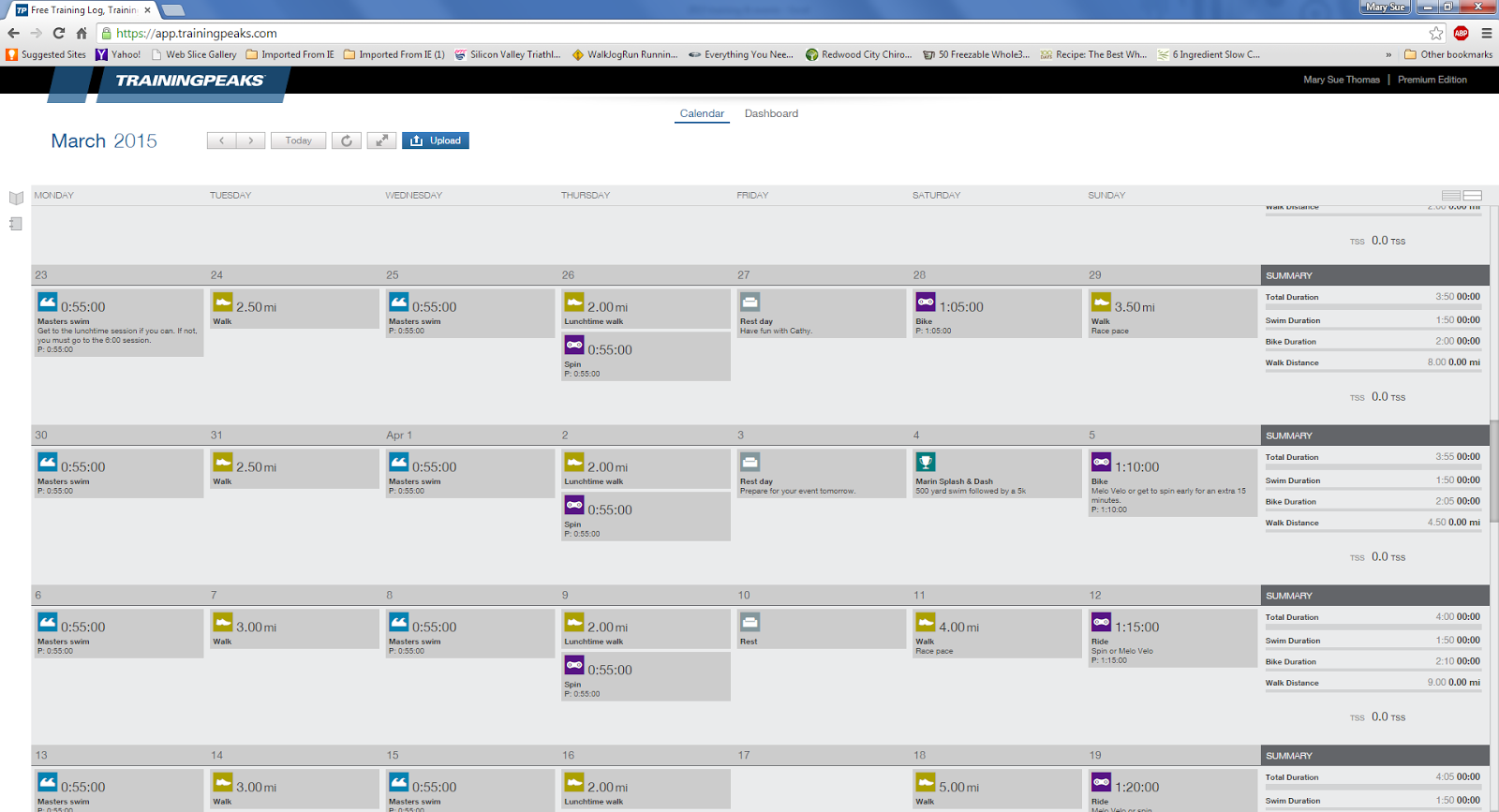Screen dimensions: 1499x812
Task: Click the Ride icon on April 12
Action: [x=1102, y=623]
